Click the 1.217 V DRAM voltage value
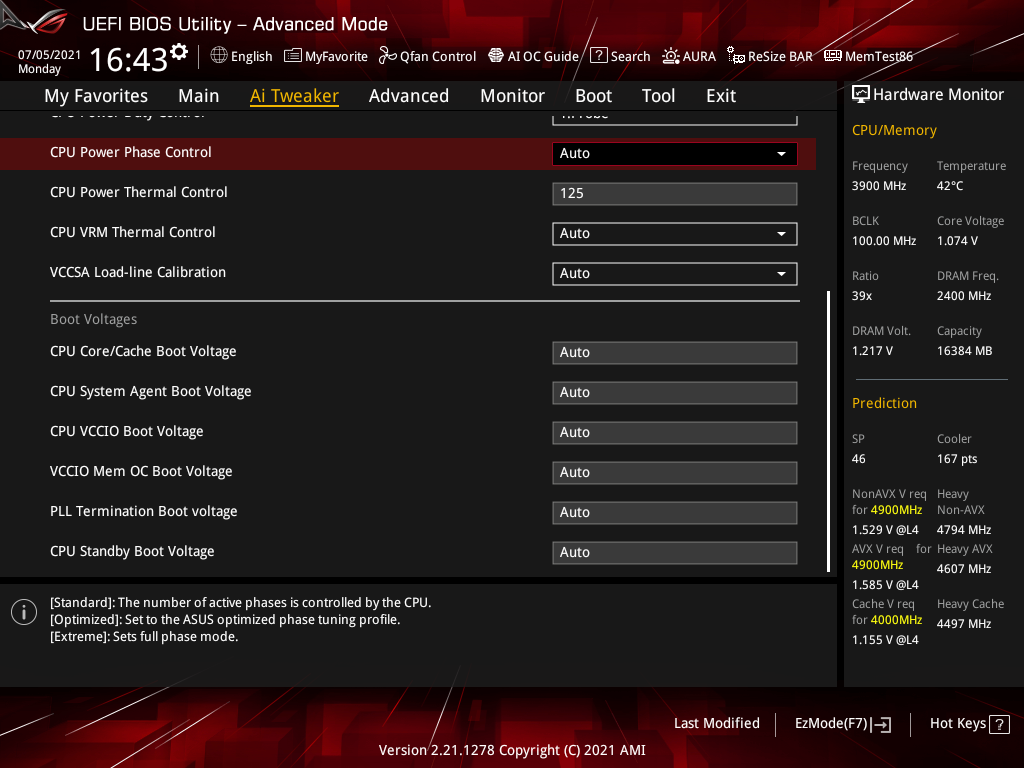1024x768 pixels. [x=872, y=351]
